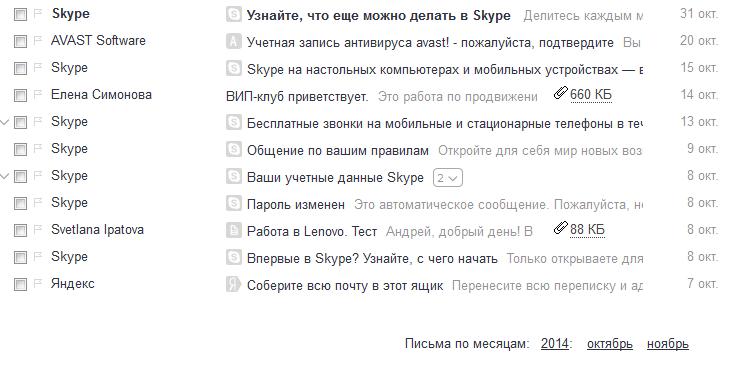Image resolution: width=731 pixels, height=368 pixels.
Task: Flag the Svetlana Ipatova message
Action: point(38,229)
